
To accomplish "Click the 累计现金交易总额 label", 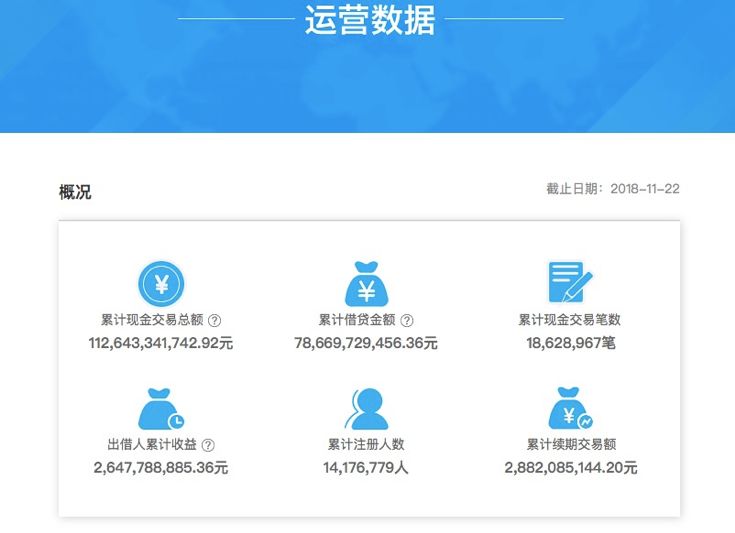I will pyautogui.click(x=152, y=320).
